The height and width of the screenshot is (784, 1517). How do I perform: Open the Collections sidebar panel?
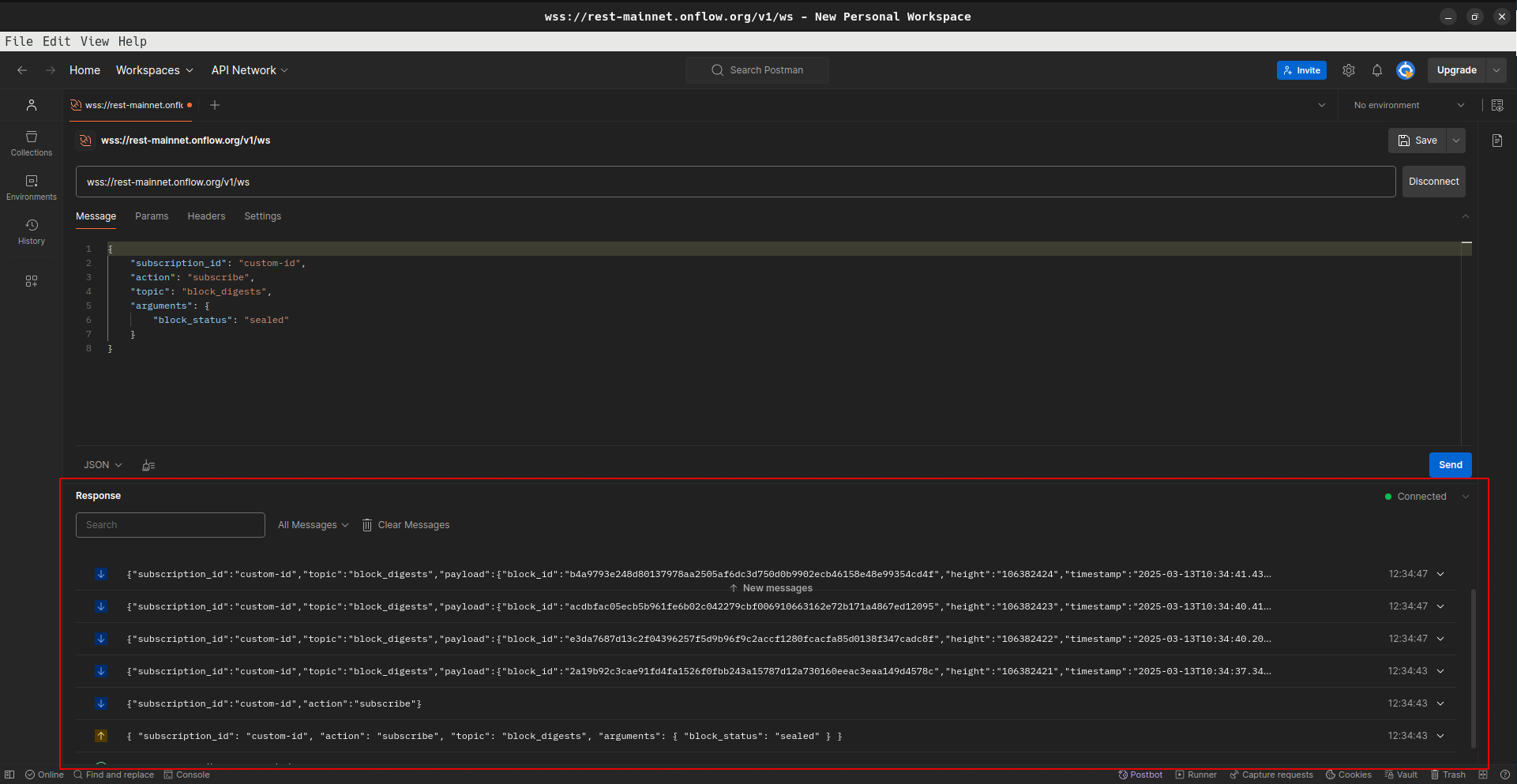[32, 143]
